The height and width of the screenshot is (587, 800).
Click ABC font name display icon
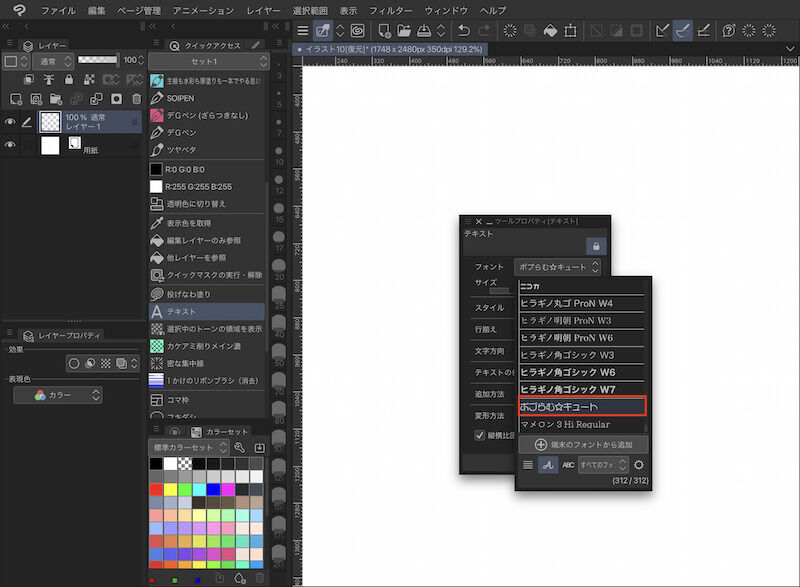coord(568,465)
